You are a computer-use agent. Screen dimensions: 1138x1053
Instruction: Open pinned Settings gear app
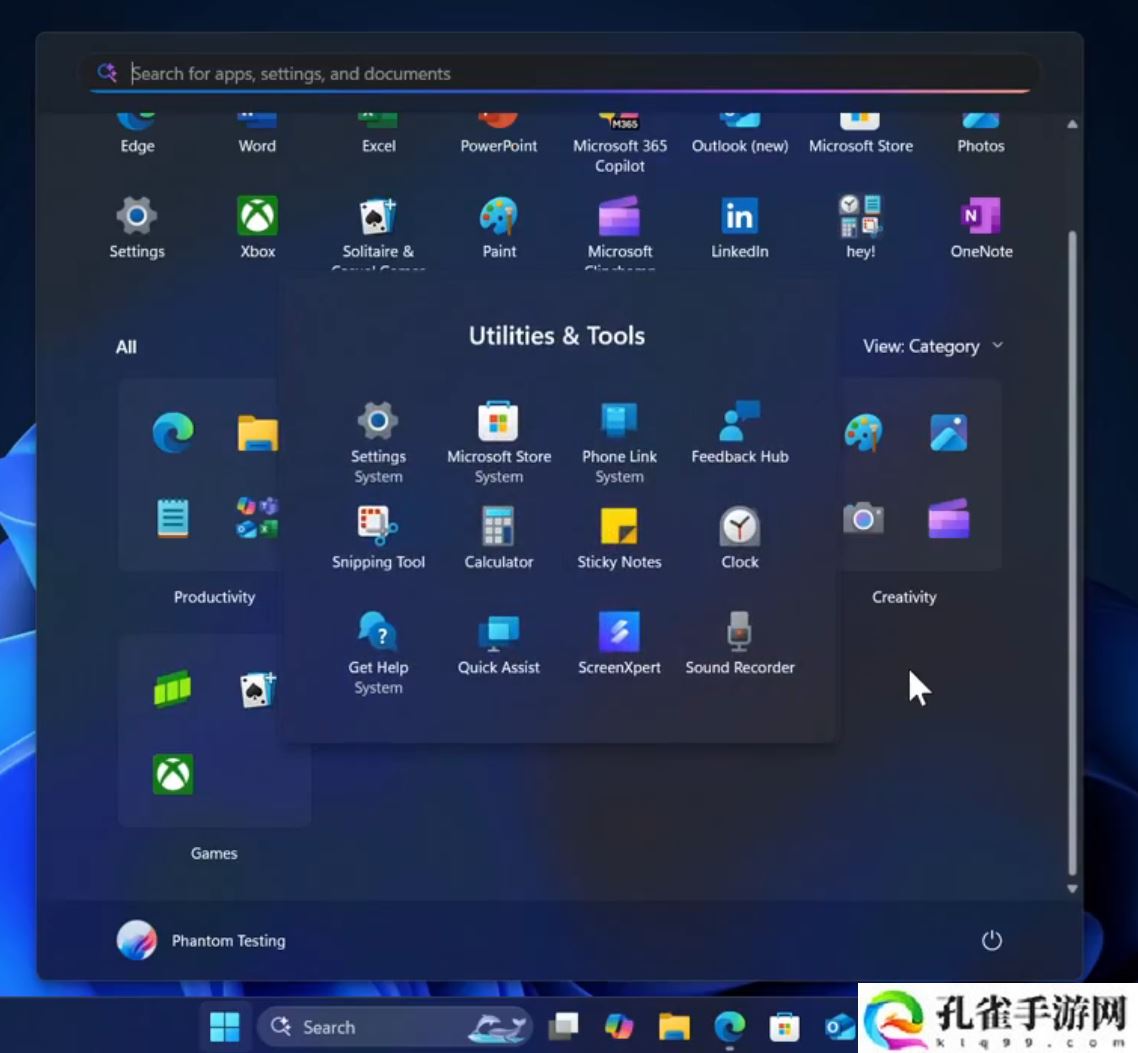click(x=136, y=227)
